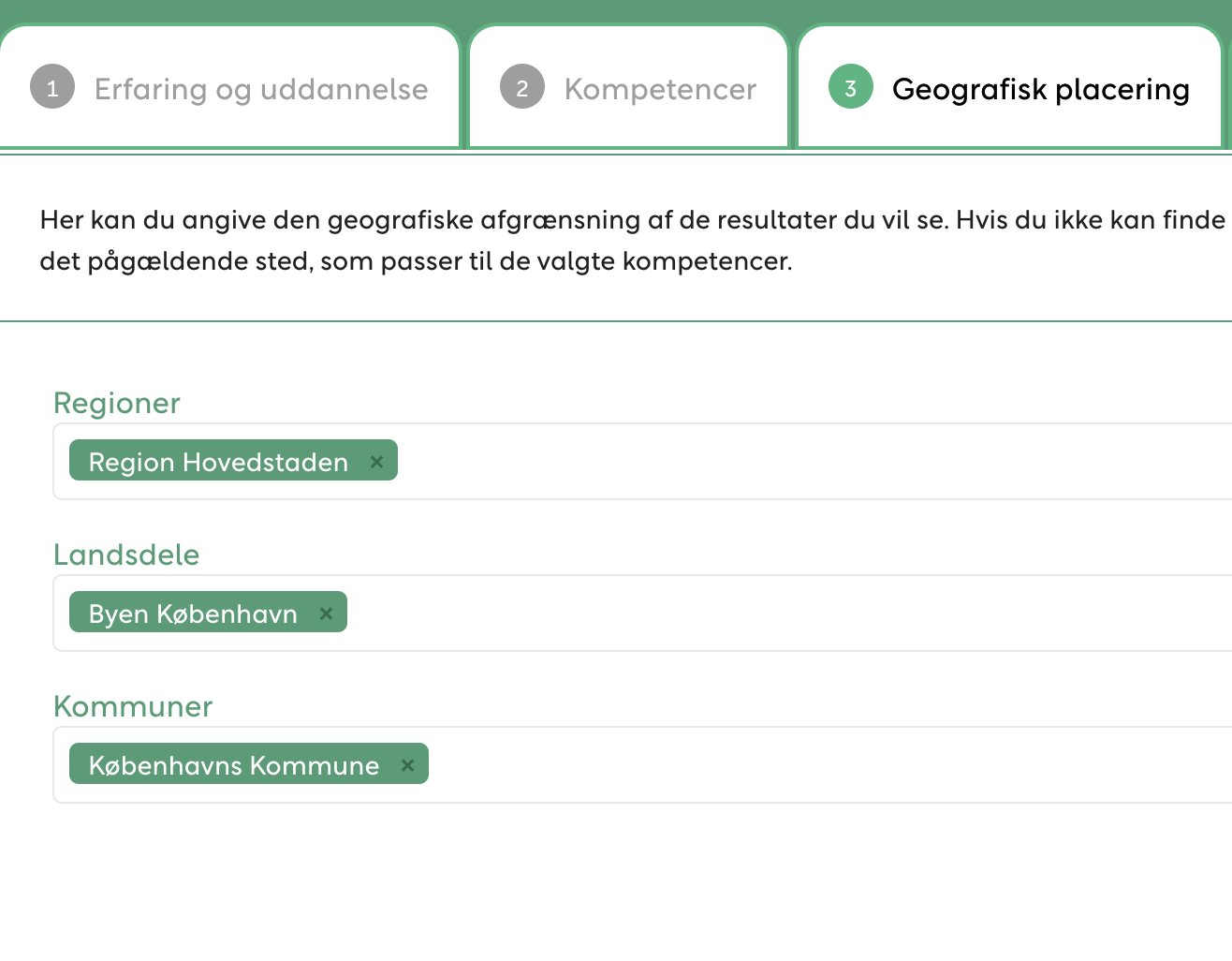
Task: Click step 3 green circle icon
Action: pos(850,88)
